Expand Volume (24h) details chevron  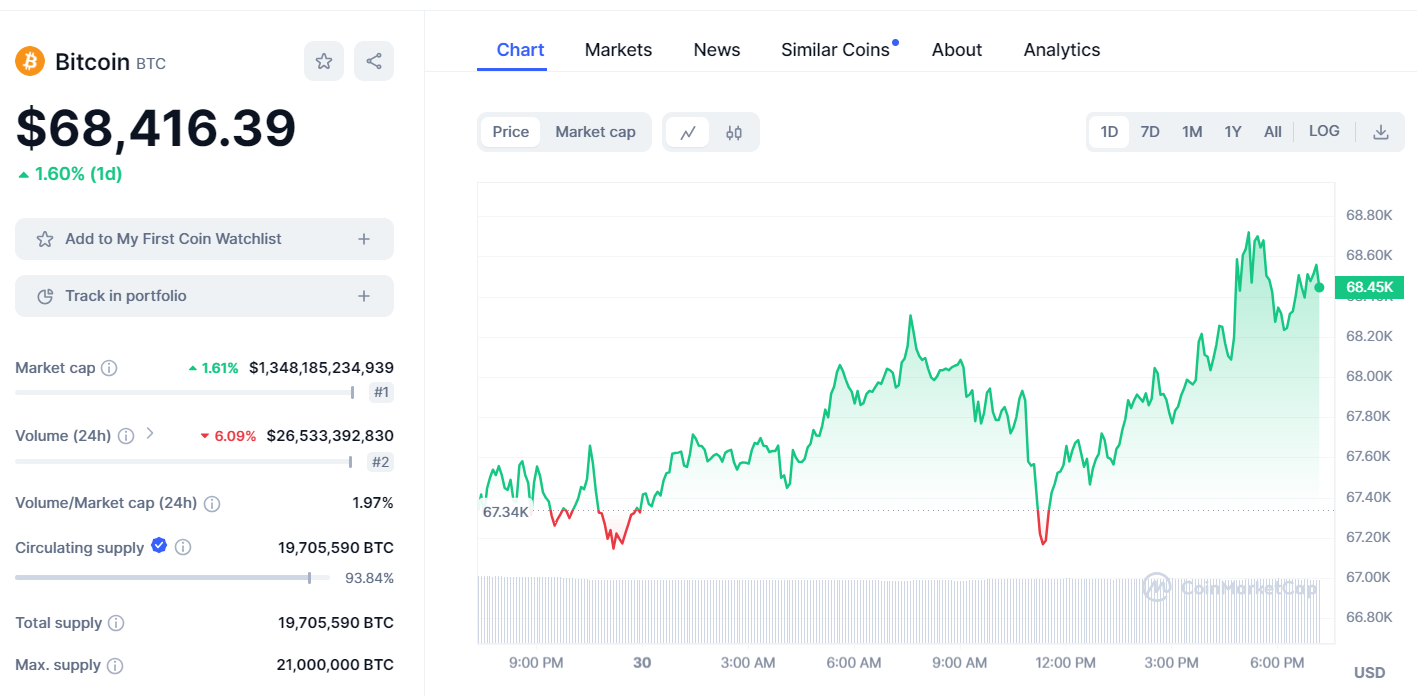[x=150, y=434]
